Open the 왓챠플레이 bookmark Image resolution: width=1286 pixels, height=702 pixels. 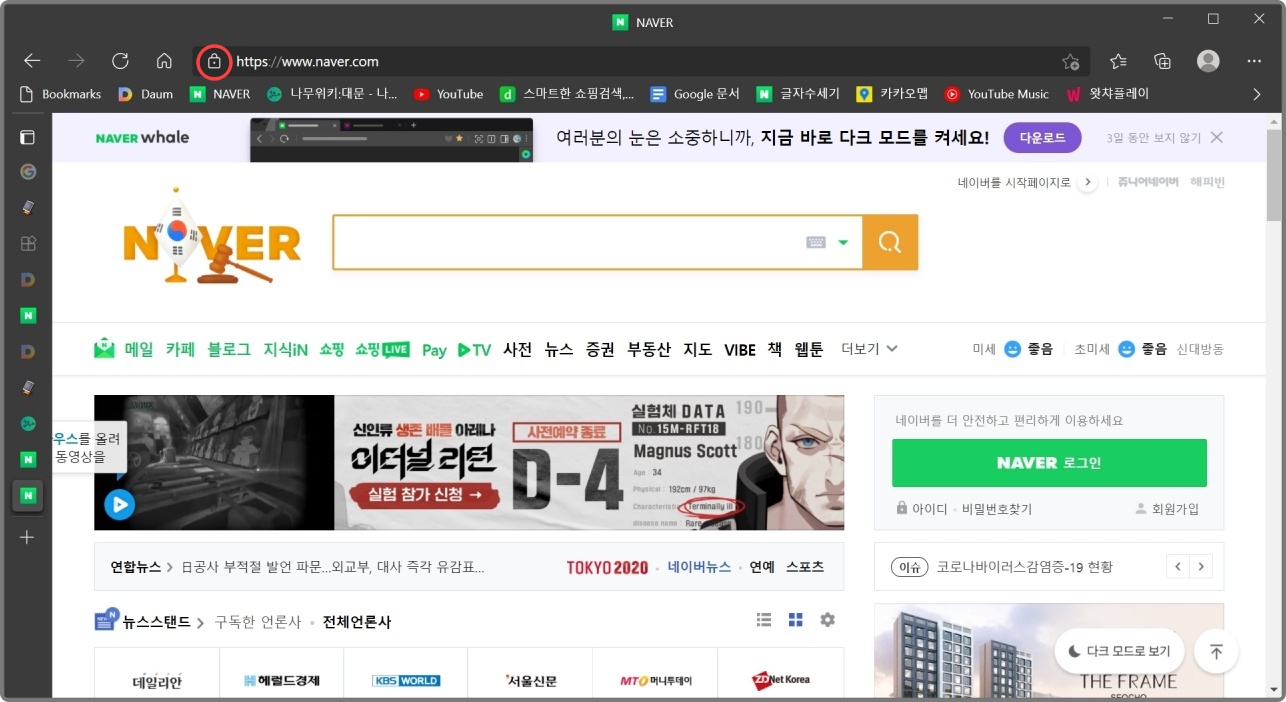(x=1108, y=94)
